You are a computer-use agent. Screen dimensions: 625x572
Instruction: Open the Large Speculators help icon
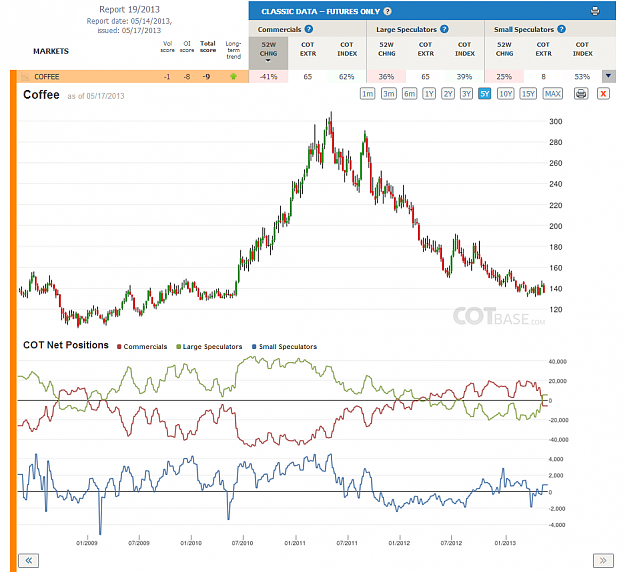coord(444,29)
